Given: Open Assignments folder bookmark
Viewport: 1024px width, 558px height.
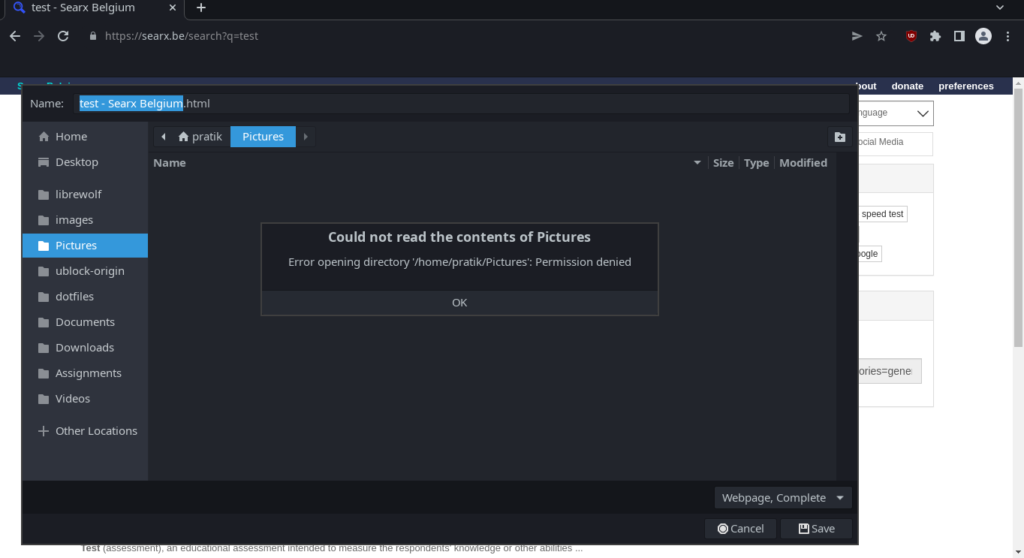Looking at the screenshot, I should 85,372.
